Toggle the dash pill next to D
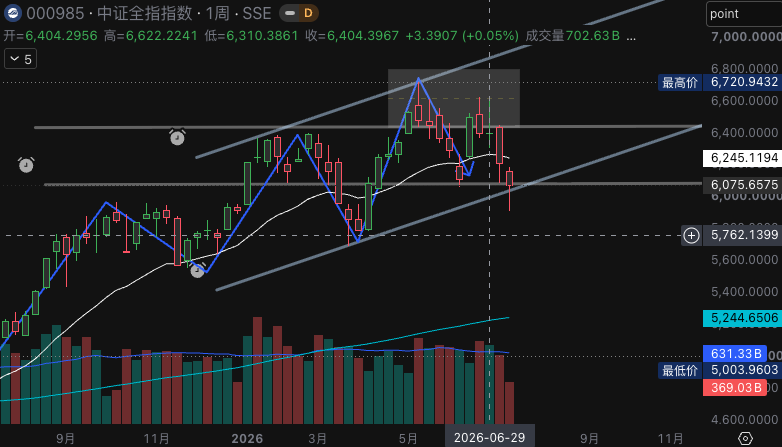 coord(290,13)
